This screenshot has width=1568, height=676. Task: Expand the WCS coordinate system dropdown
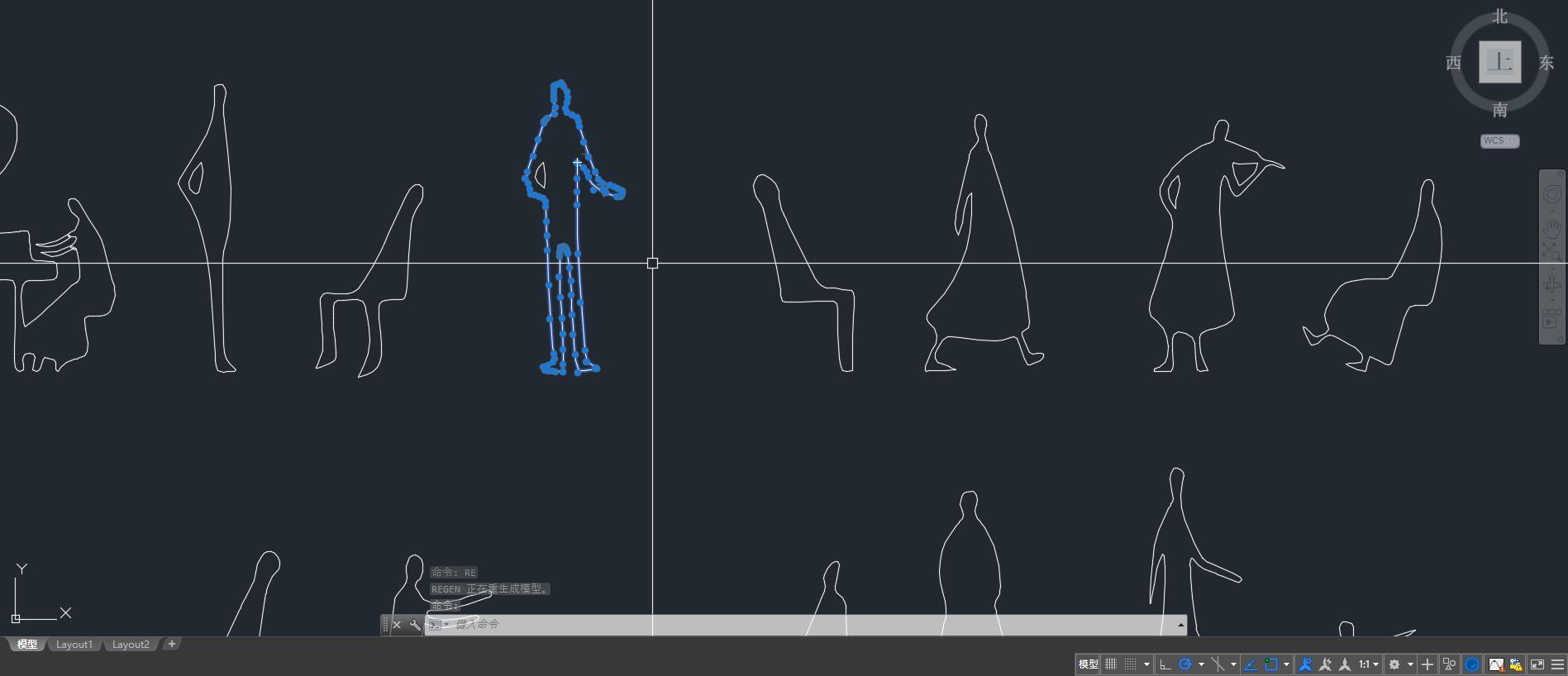[x=1499, y=141]
